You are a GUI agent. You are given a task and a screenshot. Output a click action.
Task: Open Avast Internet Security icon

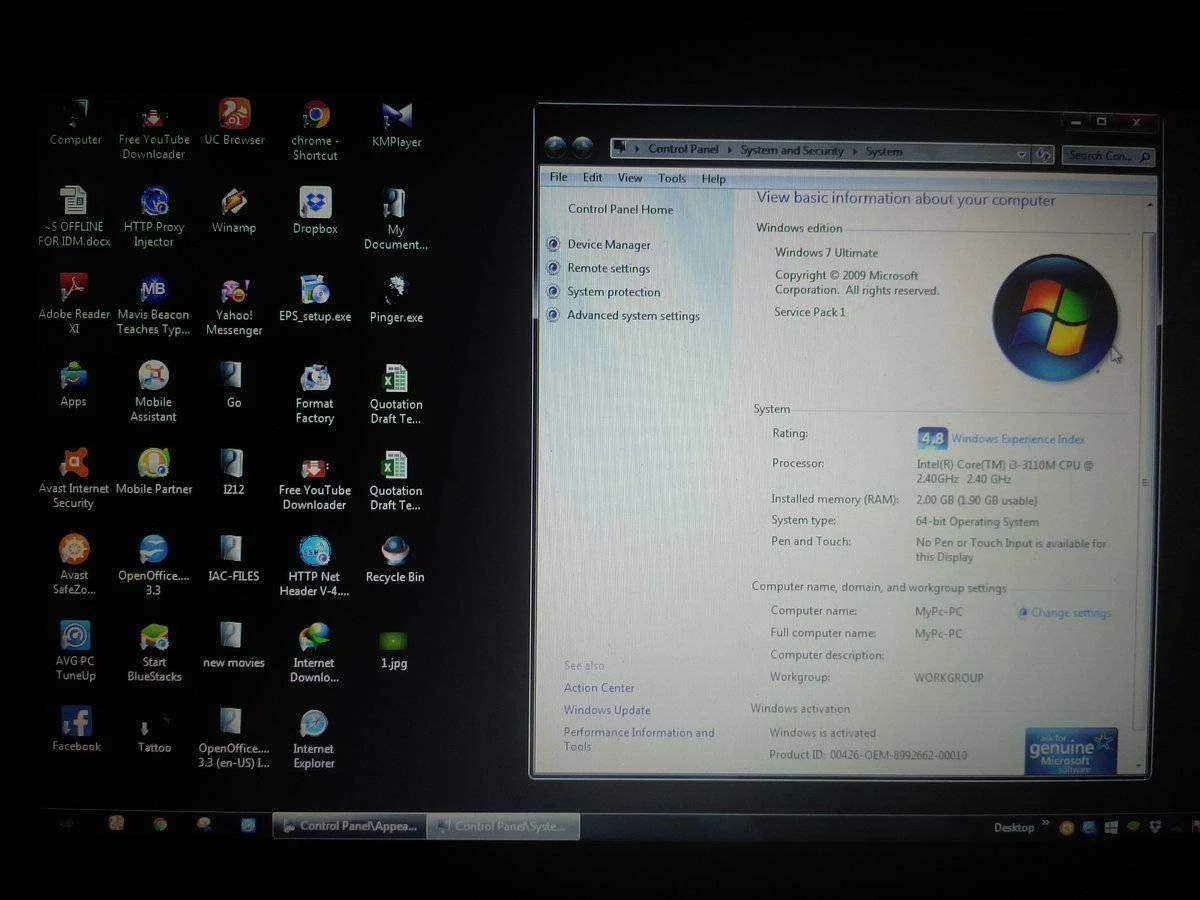[x=73, y=478]
